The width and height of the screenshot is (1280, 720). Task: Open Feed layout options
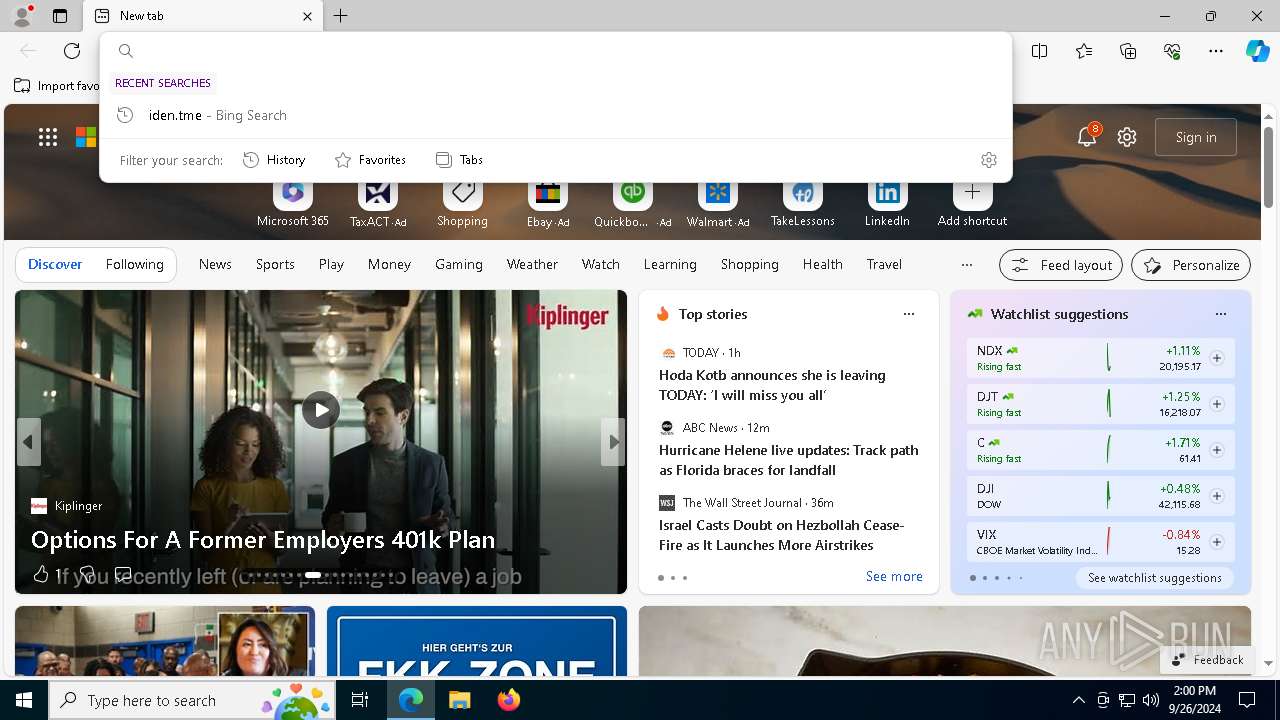(1061, 265)
